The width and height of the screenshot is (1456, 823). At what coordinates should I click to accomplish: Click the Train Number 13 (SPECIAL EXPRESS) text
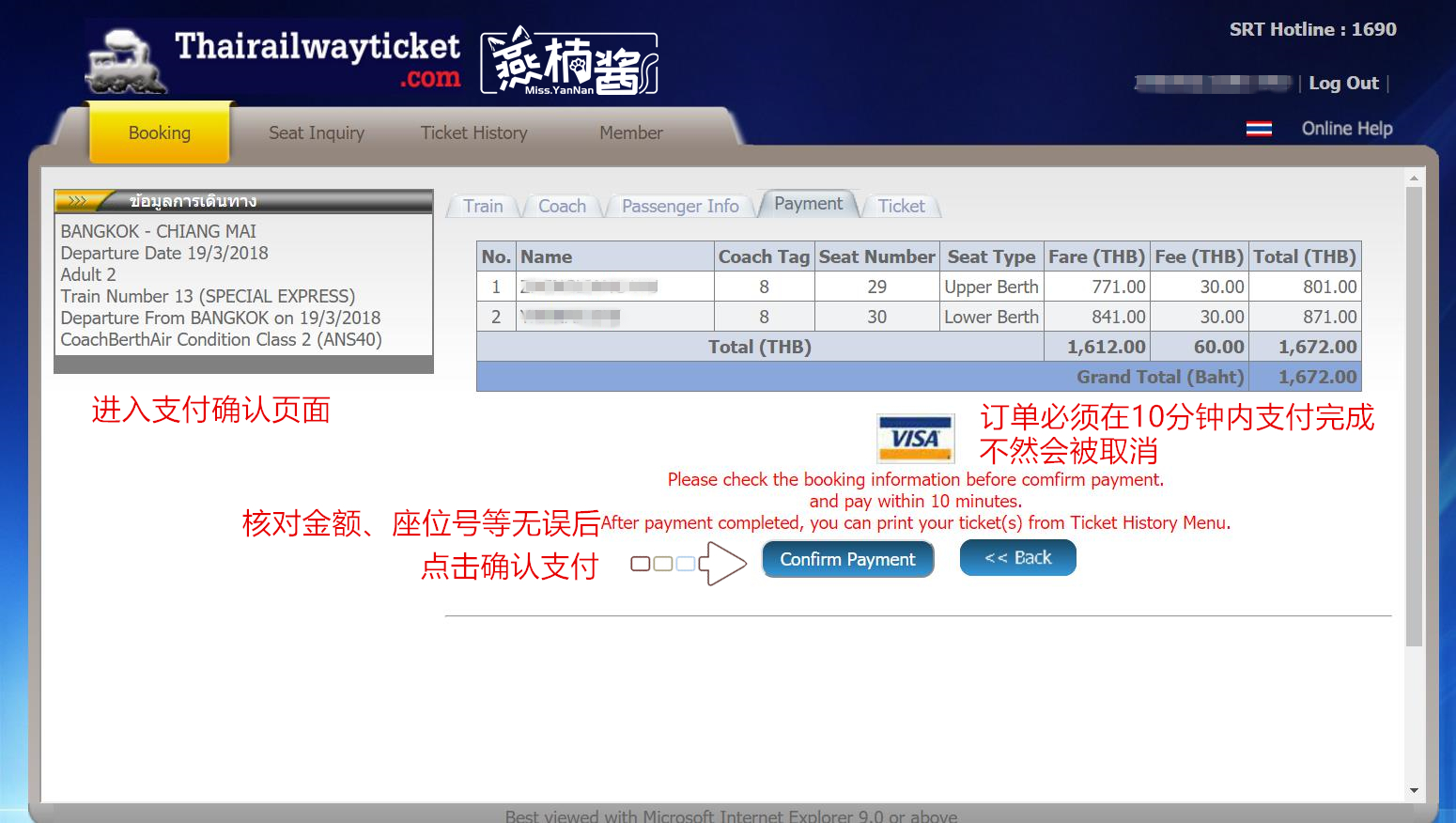pos(208,296)
